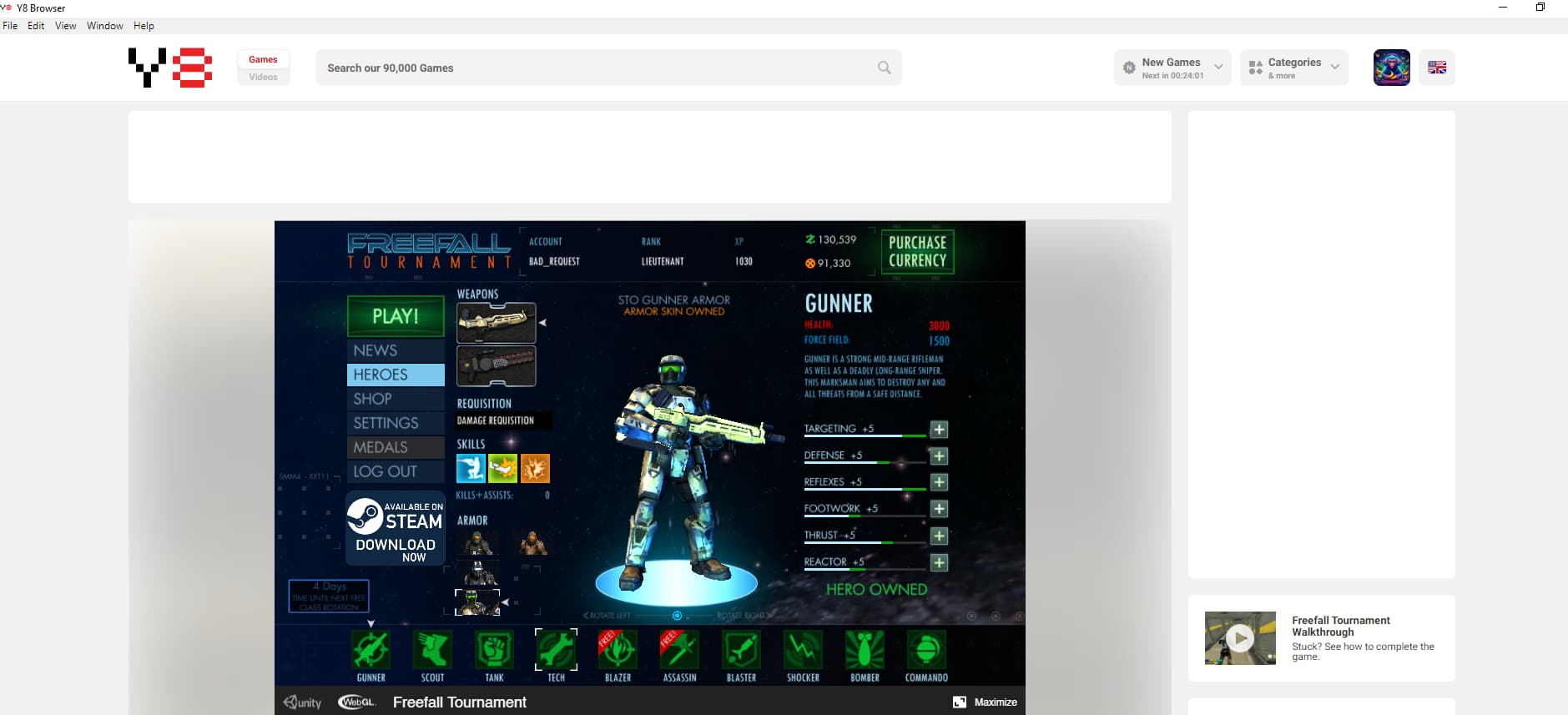Select the Shocker hero class icon
The height and width of the screenshot is (715, 1568).
pos(803,650)
